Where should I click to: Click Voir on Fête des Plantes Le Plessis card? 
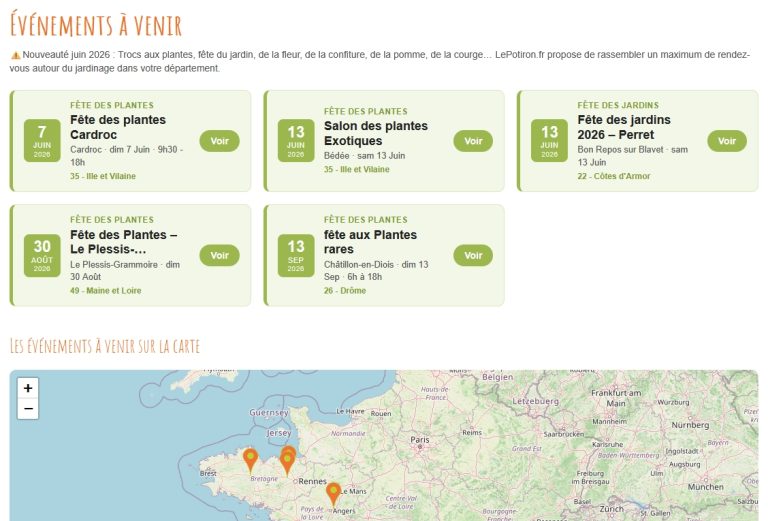[x=219, y=256]
